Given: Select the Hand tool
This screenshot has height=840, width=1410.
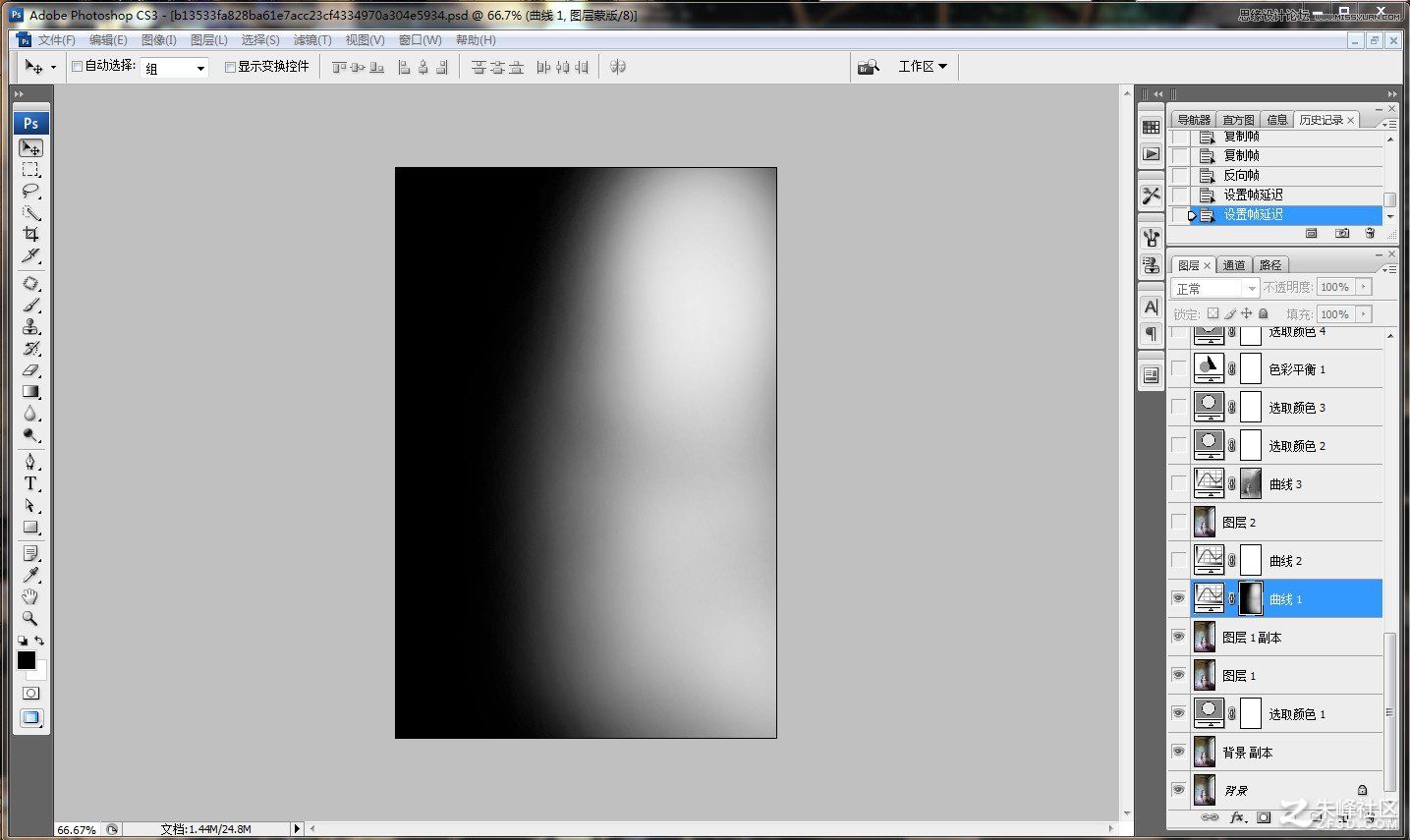Looking at the screenshot, I should coord(30,597).
